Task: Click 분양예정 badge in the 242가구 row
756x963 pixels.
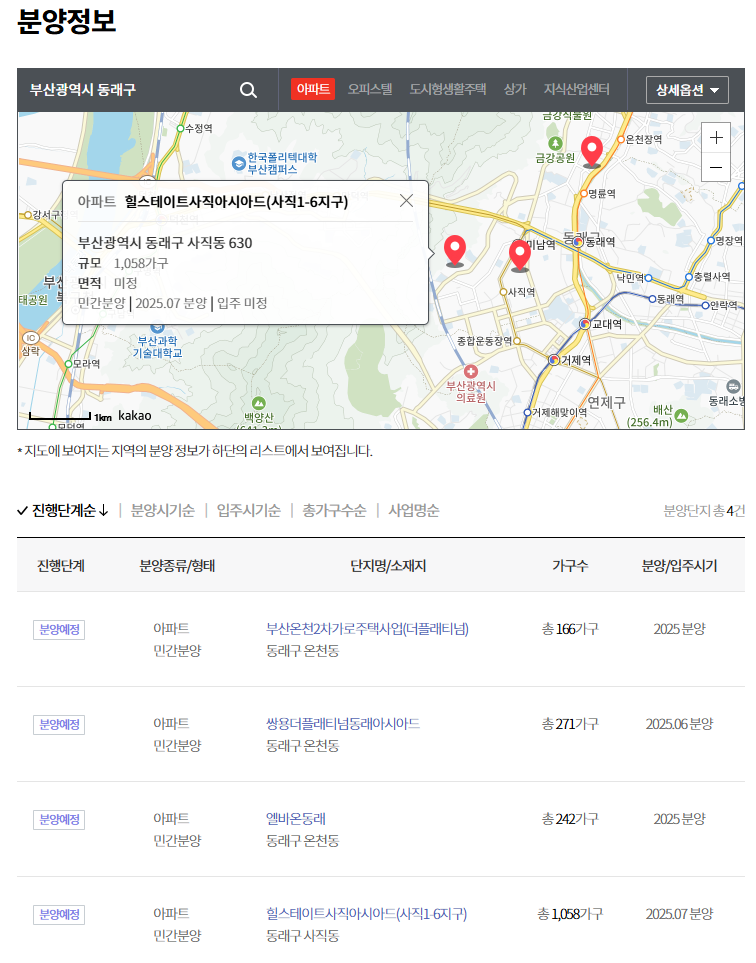Action: pyautogui.click(x=59, y=819)
